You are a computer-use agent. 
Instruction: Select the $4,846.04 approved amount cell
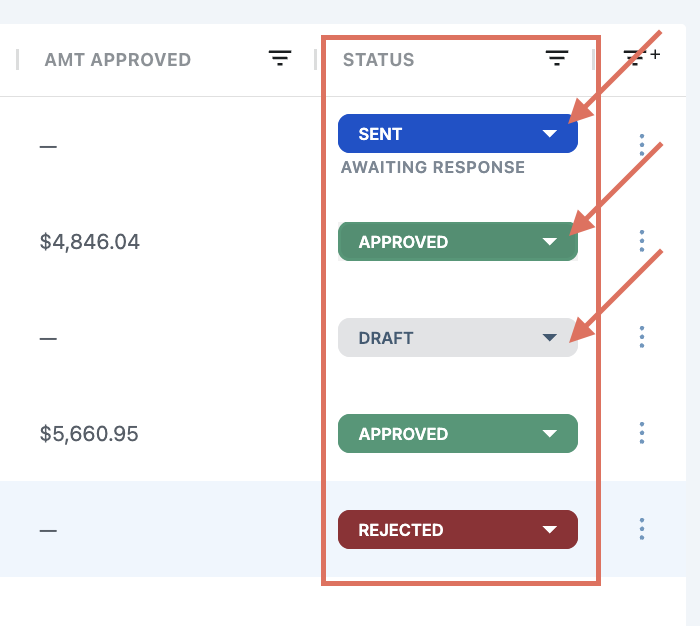90,242
